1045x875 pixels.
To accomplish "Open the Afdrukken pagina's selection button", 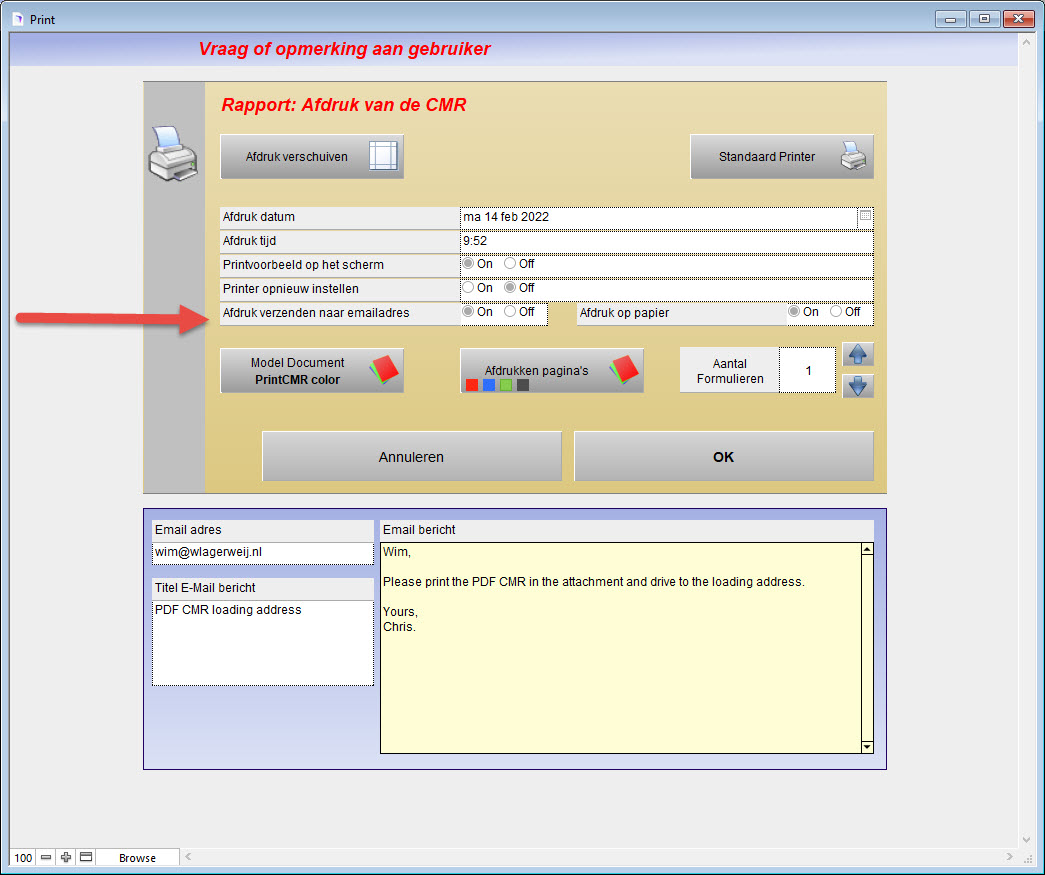I will point(551,371).
